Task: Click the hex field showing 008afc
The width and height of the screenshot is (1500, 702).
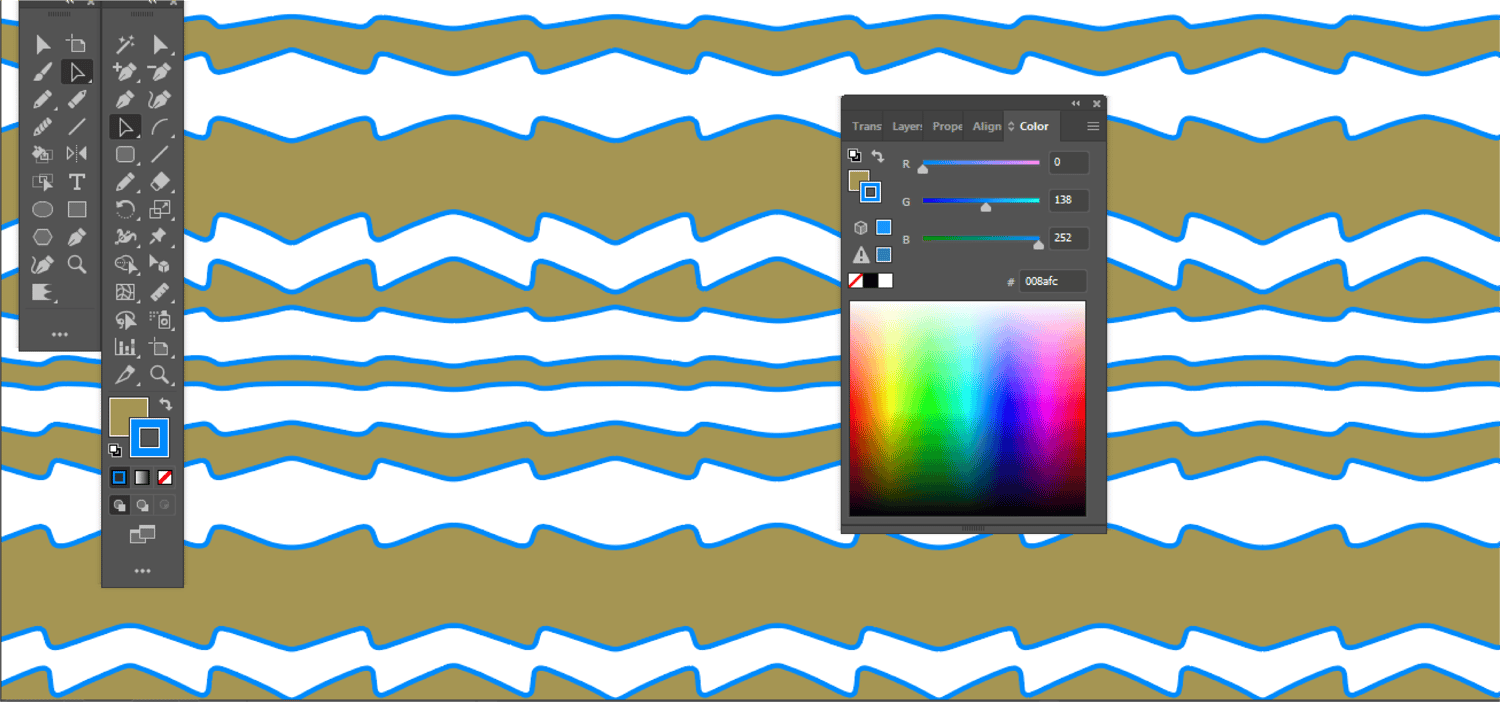Action: [1054, 281]
